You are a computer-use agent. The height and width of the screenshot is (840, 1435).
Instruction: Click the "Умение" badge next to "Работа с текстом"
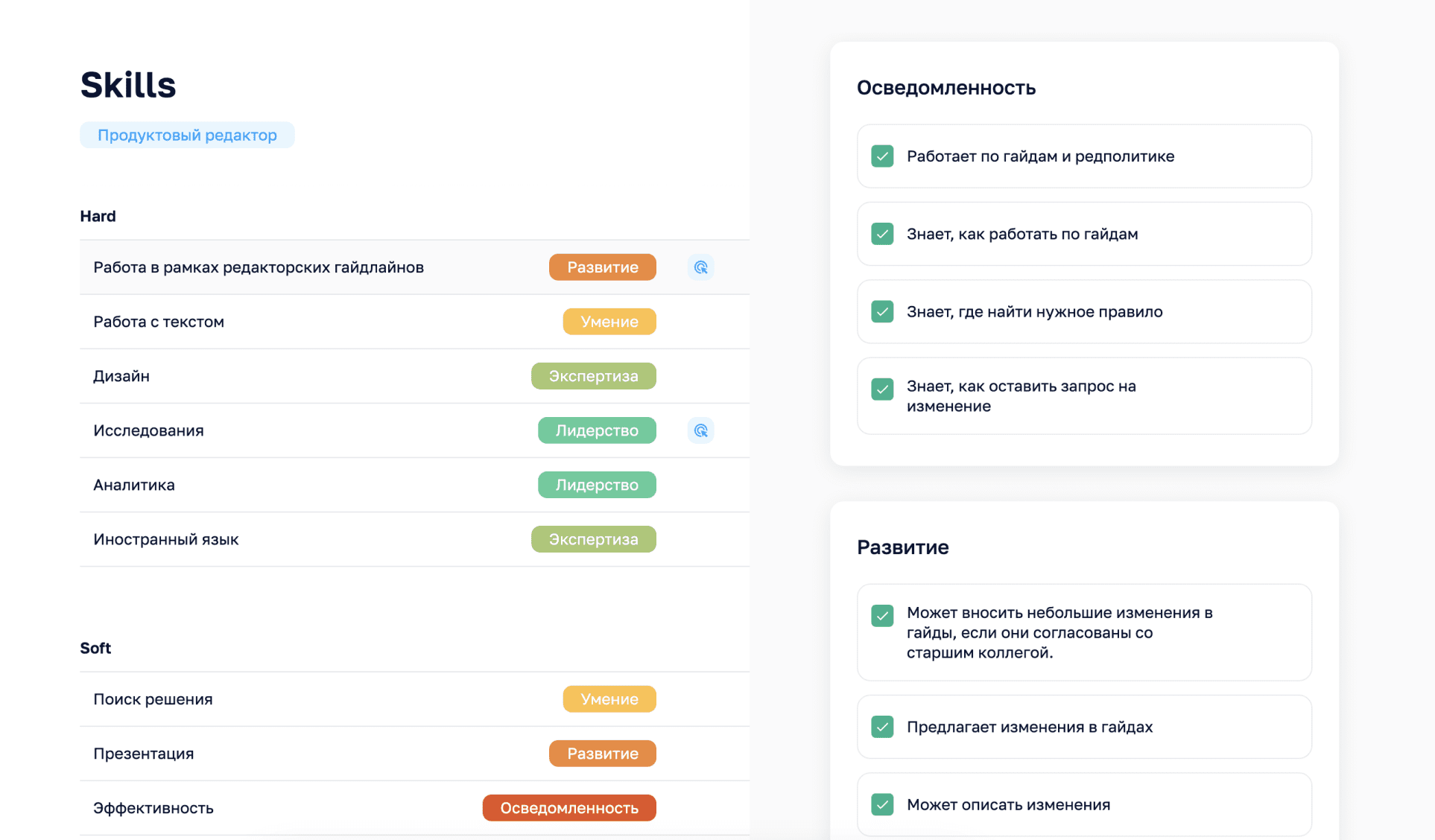(x=609, y=321)
